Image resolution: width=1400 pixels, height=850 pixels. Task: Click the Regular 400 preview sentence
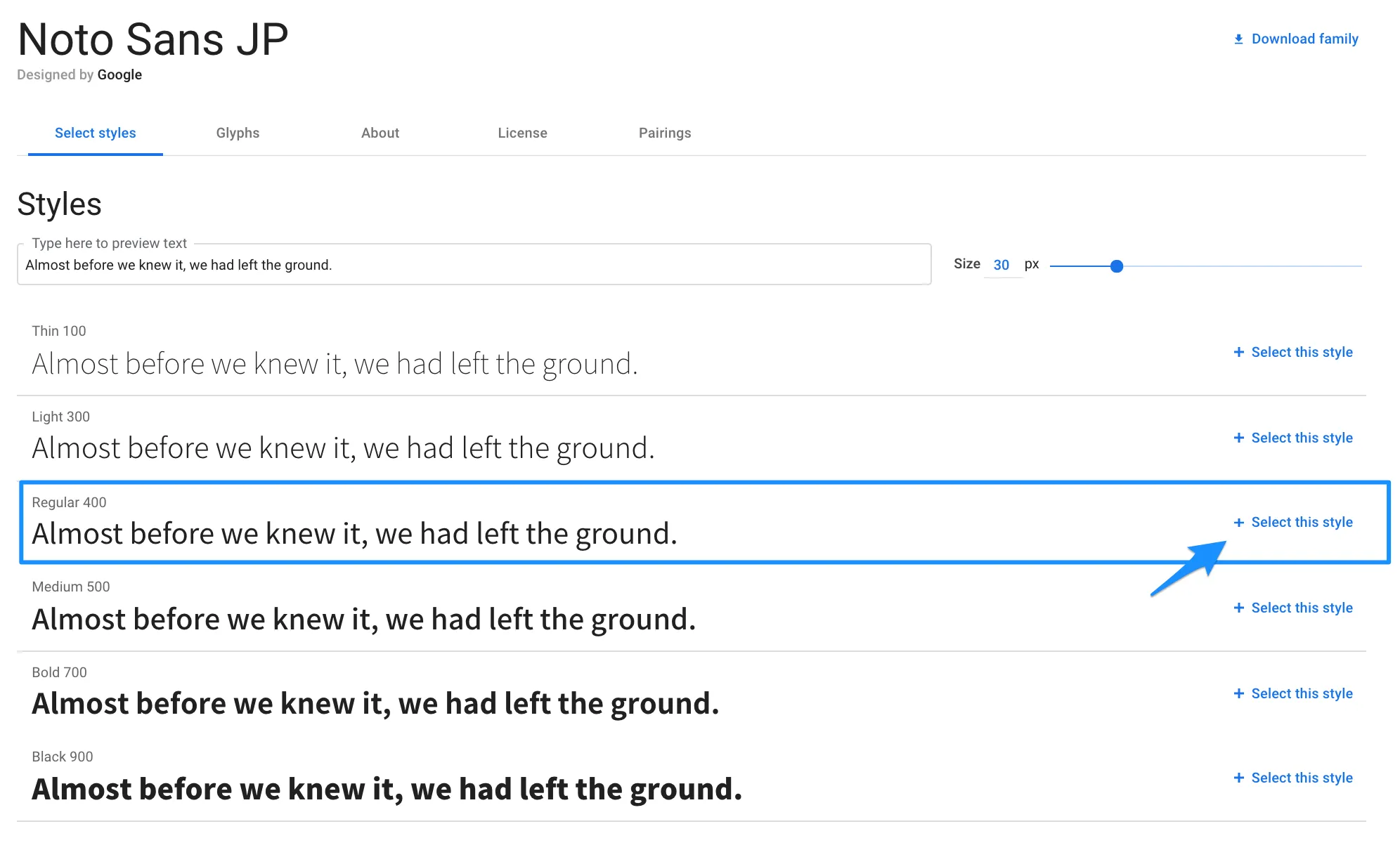pyautogui.click(x=354, y=535)
